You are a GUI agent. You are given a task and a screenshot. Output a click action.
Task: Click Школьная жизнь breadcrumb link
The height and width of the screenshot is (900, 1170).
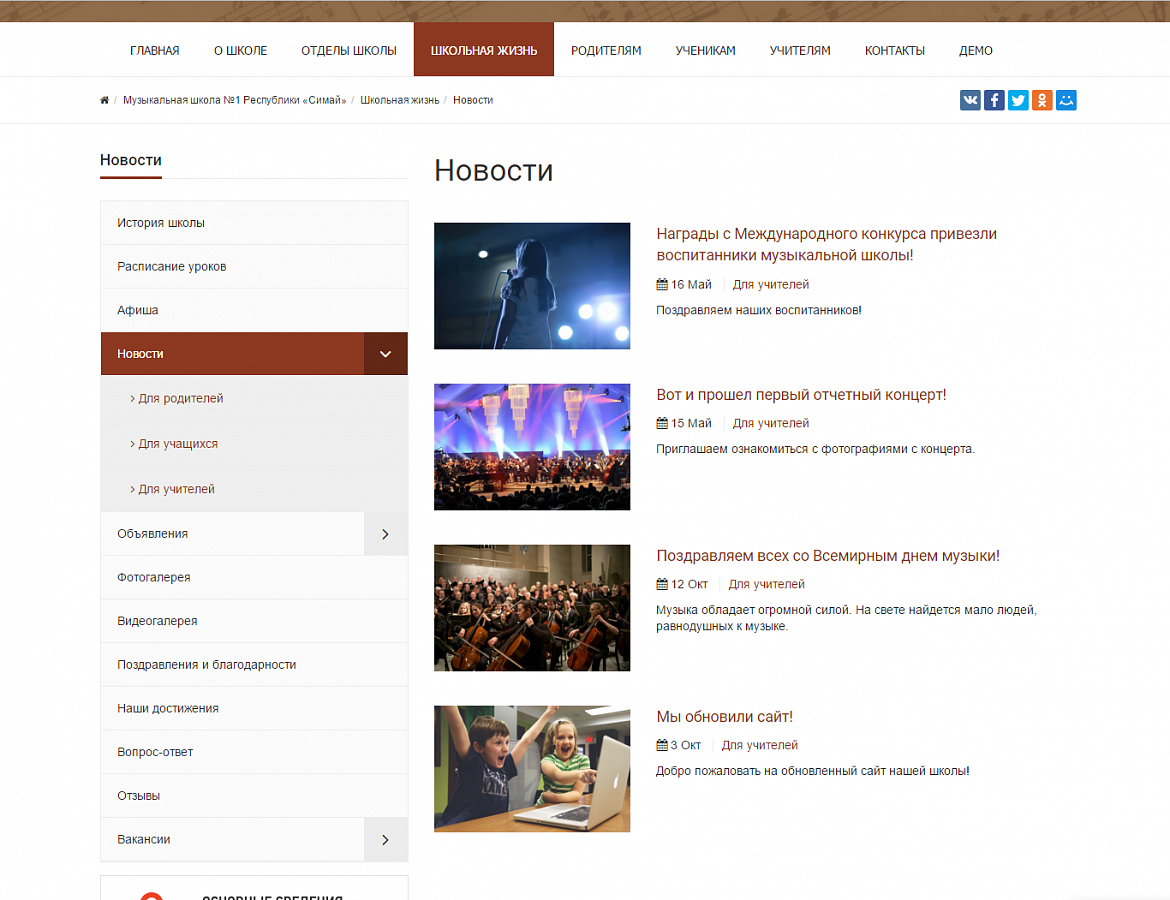[399, 100]
